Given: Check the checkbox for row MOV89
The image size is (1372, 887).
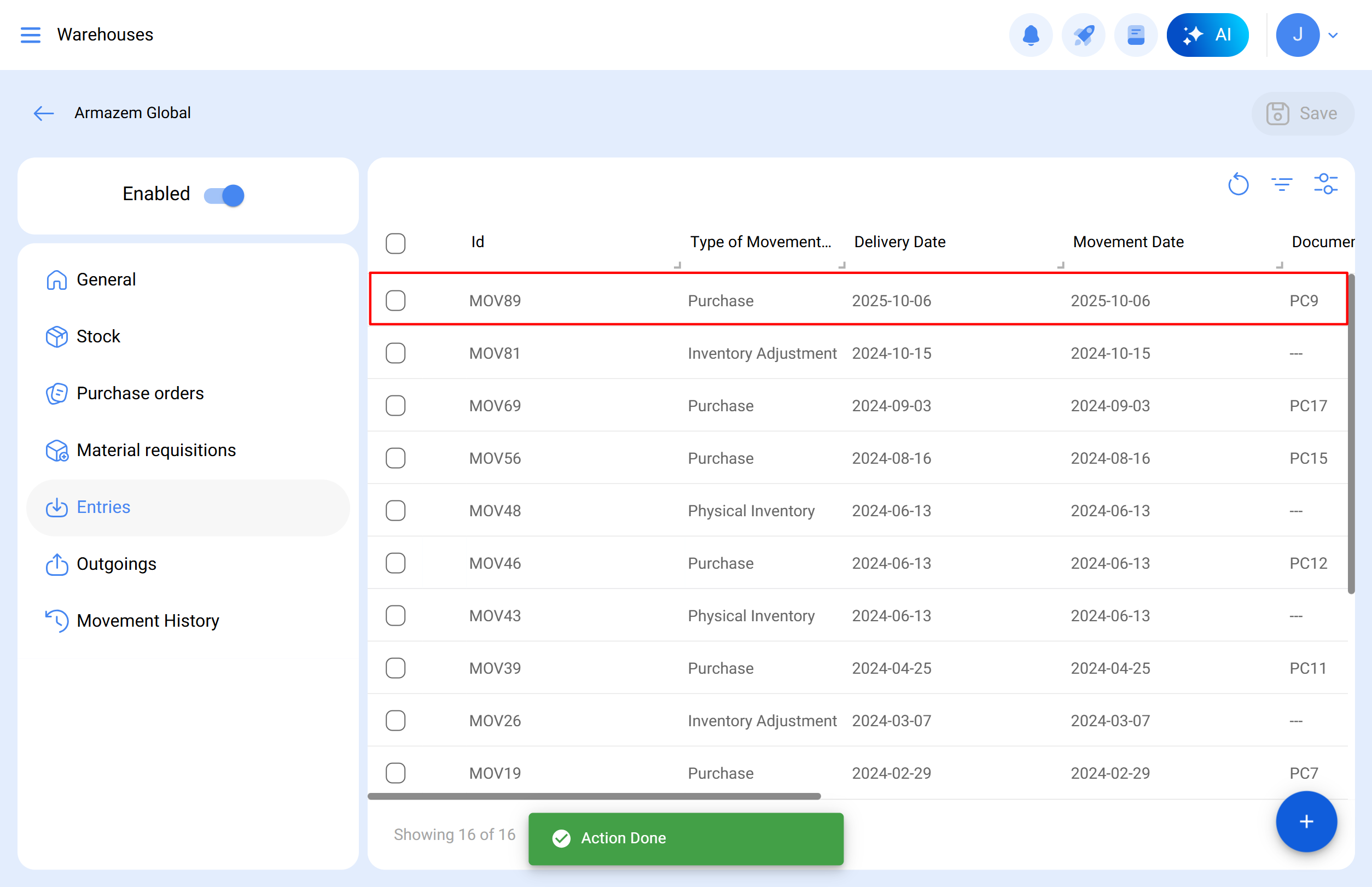Looking at the screenshot, I should coord(396,300).
